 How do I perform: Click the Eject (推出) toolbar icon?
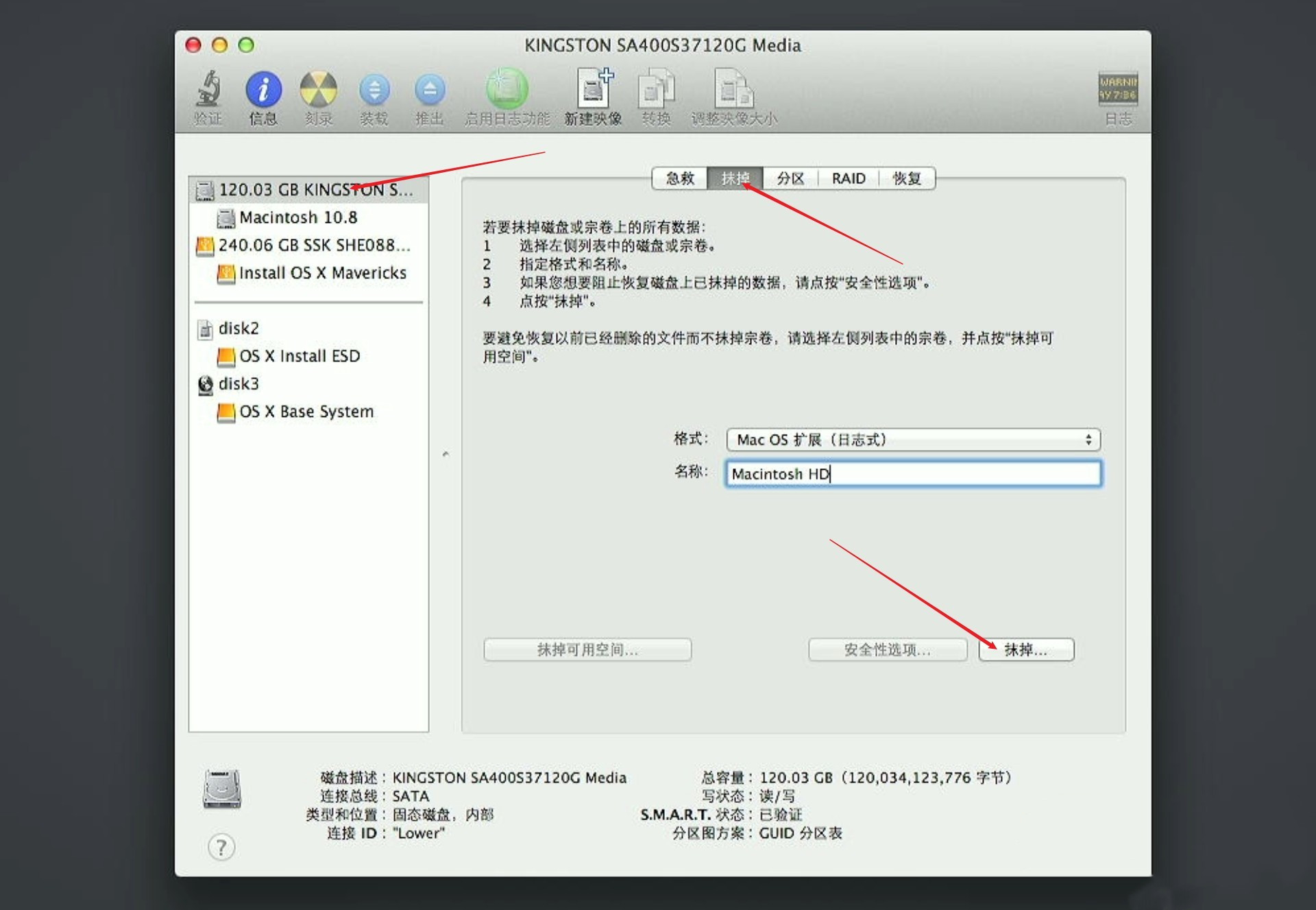click(x=430, y=90)
